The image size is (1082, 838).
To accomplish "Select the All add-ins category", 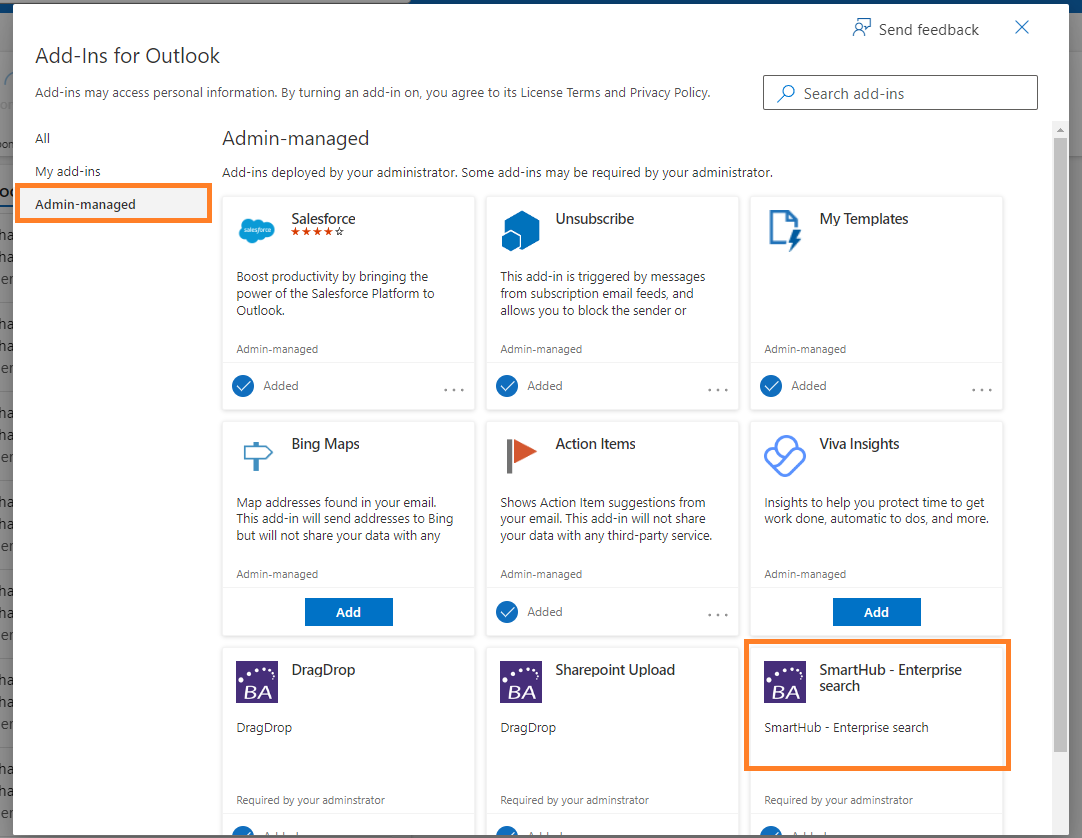I will (x=43, y=138).
